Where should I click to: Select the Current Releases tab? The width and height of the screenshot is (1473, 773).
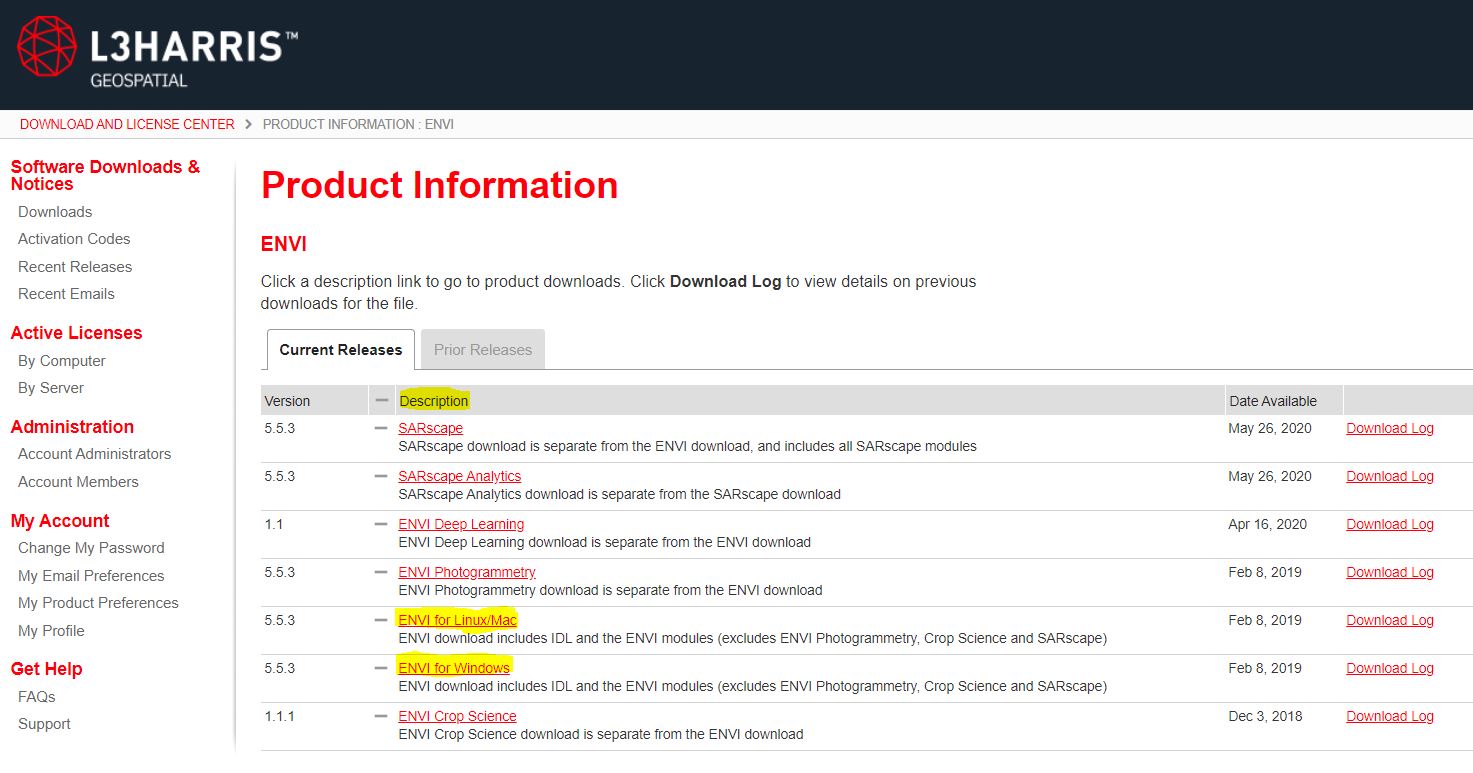(340, 350)
